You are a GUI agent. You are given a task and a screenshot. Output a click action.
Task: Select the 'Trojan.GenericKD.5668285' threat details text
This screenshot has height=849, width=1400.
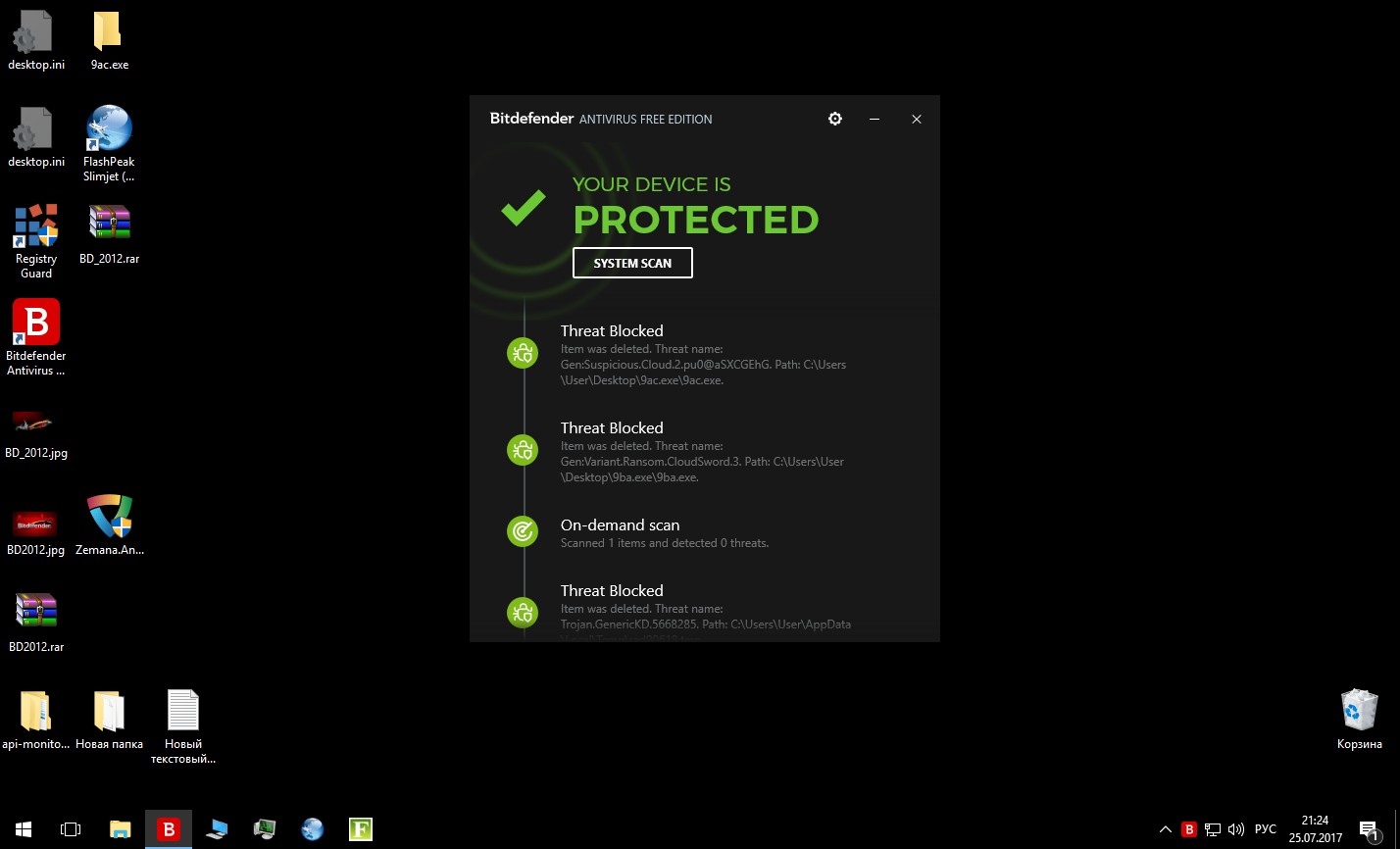pos(706,624)
